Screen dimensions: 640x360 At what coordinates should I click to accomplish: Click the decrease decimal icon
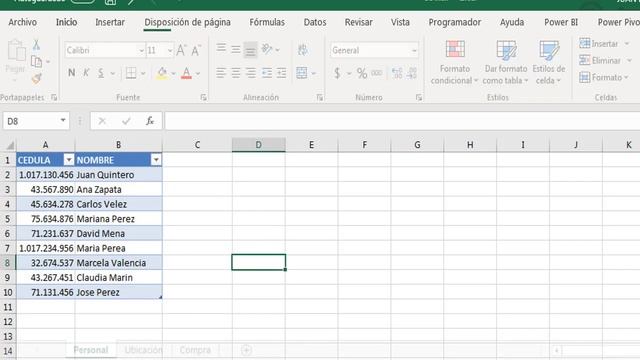point(412,73)
